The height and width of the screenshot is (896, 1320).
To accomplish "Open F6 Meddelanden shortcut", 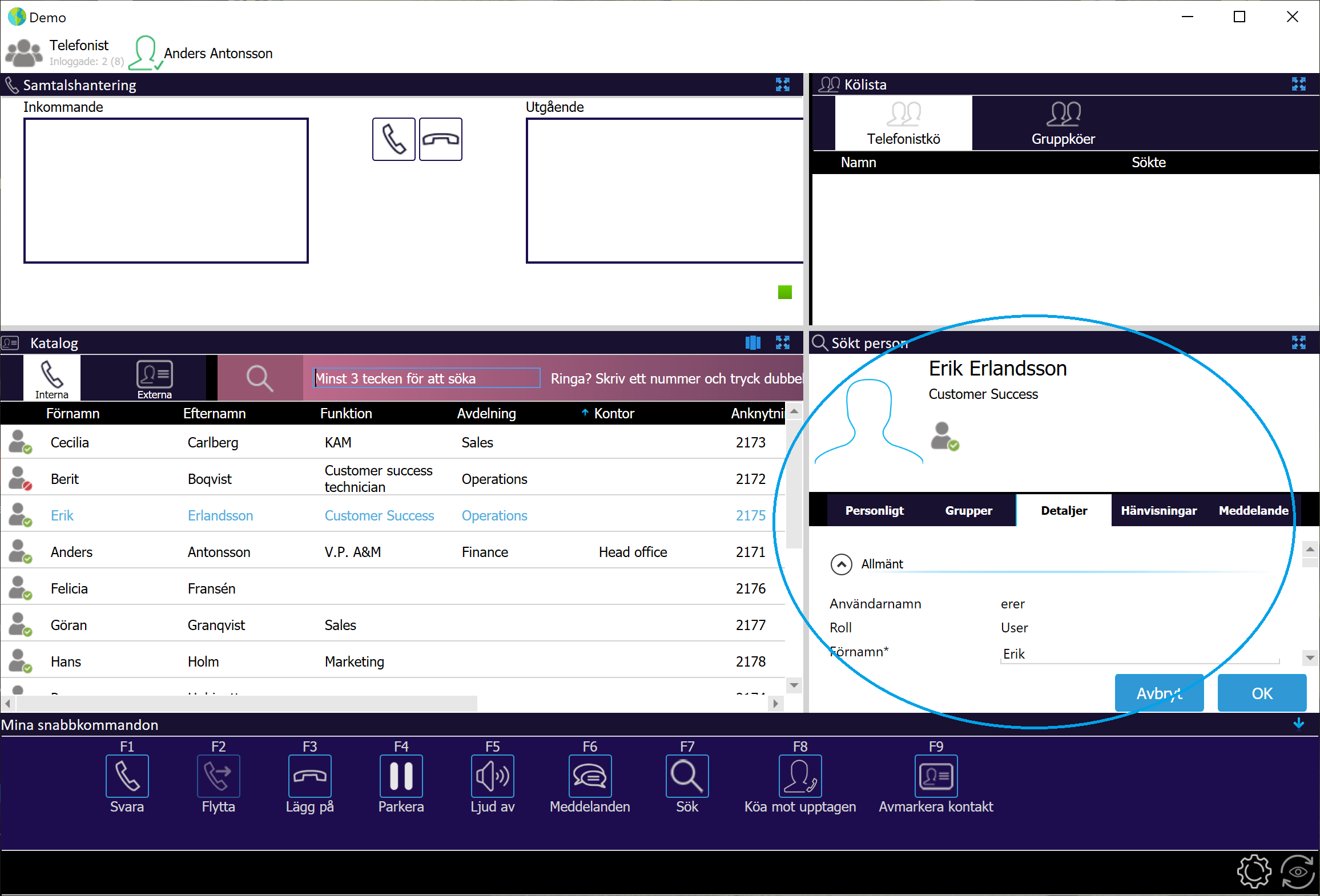I will pos(590,776).
